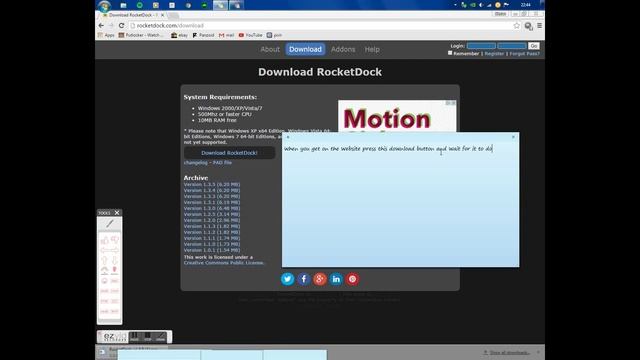The image size is (640, 360).
Task: Click the Motion advertisement banner
Action: 397,116
